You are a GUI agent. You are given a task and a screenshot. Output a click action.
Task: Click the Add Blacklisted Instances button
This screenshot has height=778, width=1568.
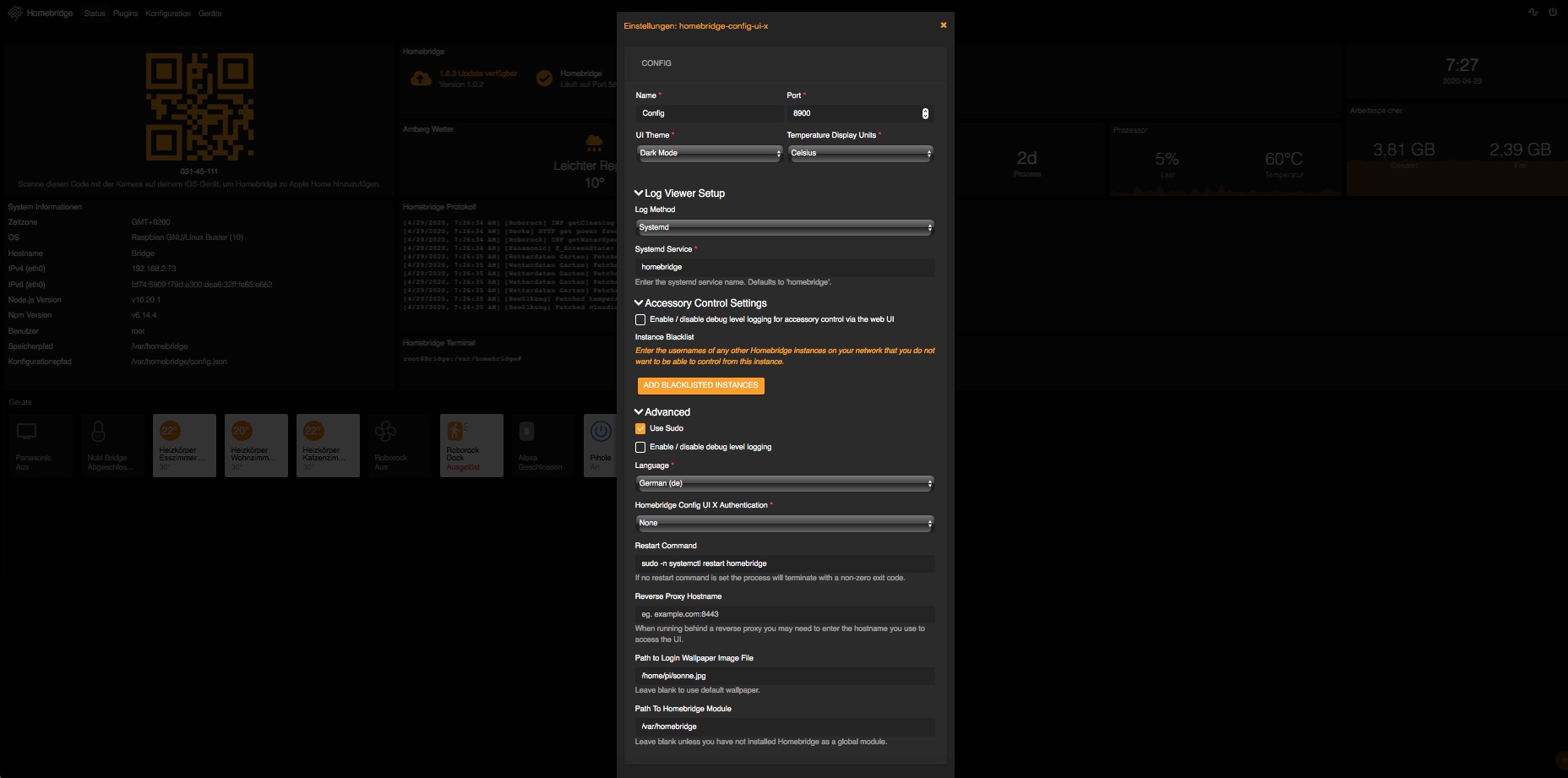click(700, 386)
